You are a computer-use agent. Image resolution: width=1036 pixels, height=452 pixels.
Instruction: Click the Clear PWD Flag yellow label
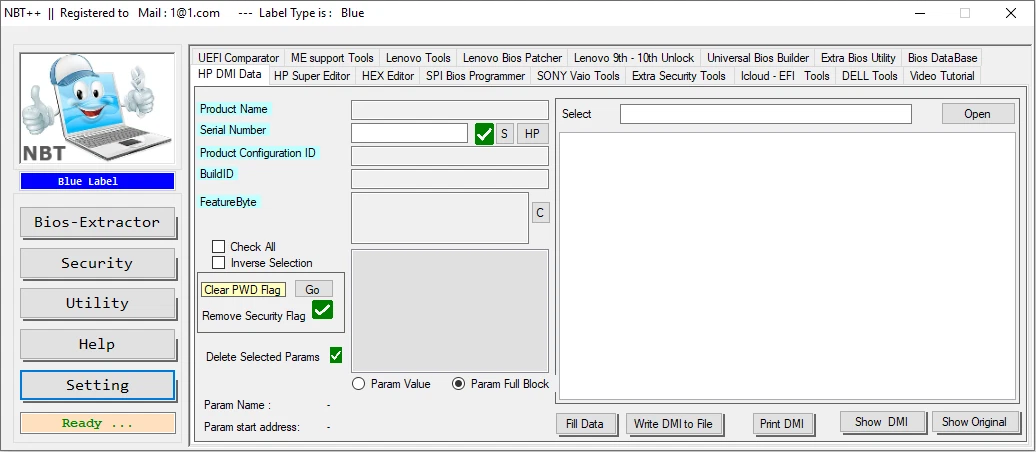click(x=243, y=289)
